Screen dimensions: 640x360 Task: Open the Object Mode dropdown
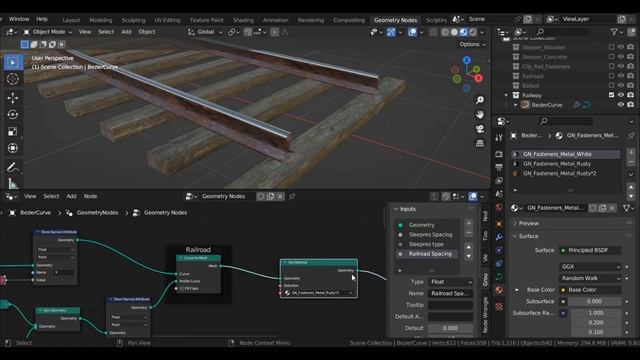click(48, 32)
